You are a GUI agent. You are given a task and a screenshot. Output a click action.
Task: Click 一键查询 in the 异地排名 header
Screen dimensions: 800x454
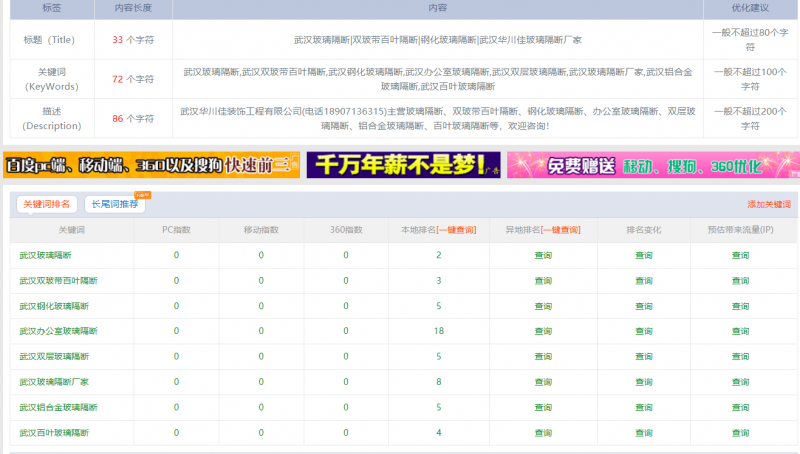pyautogui.click(x=560, y=230)
